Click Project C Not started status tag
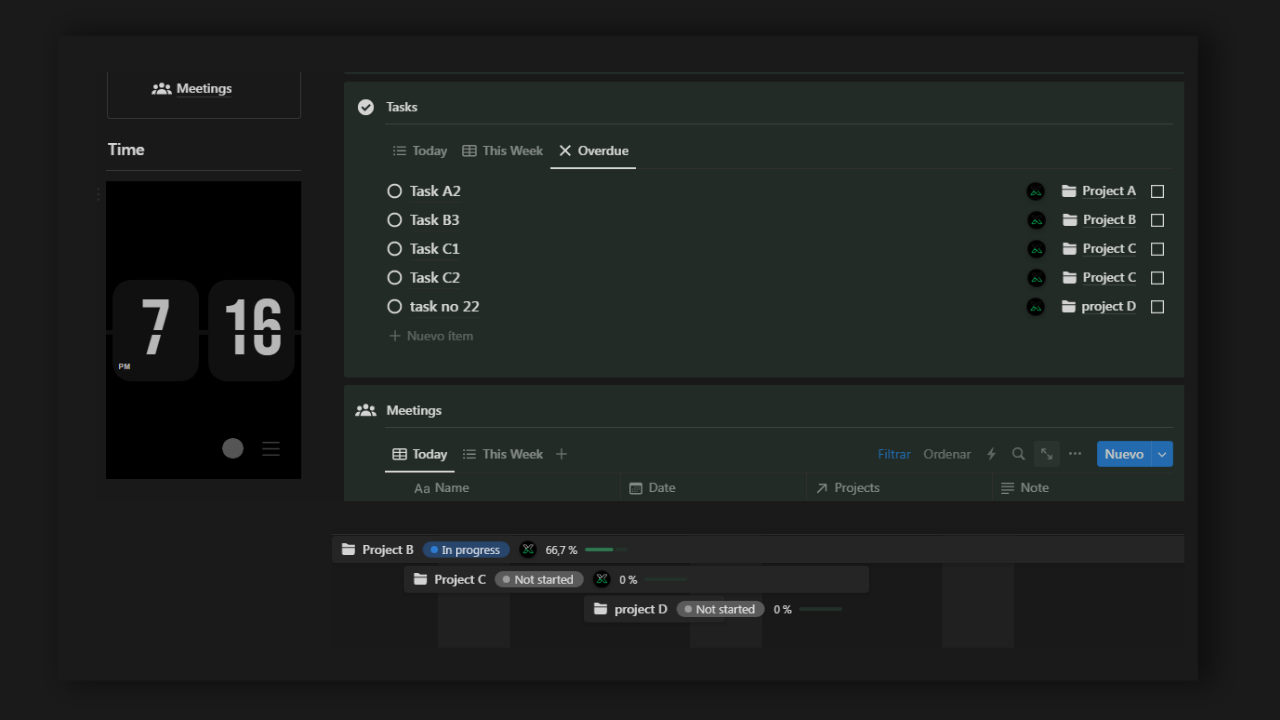1280x720 pixels. coord(538,579)
